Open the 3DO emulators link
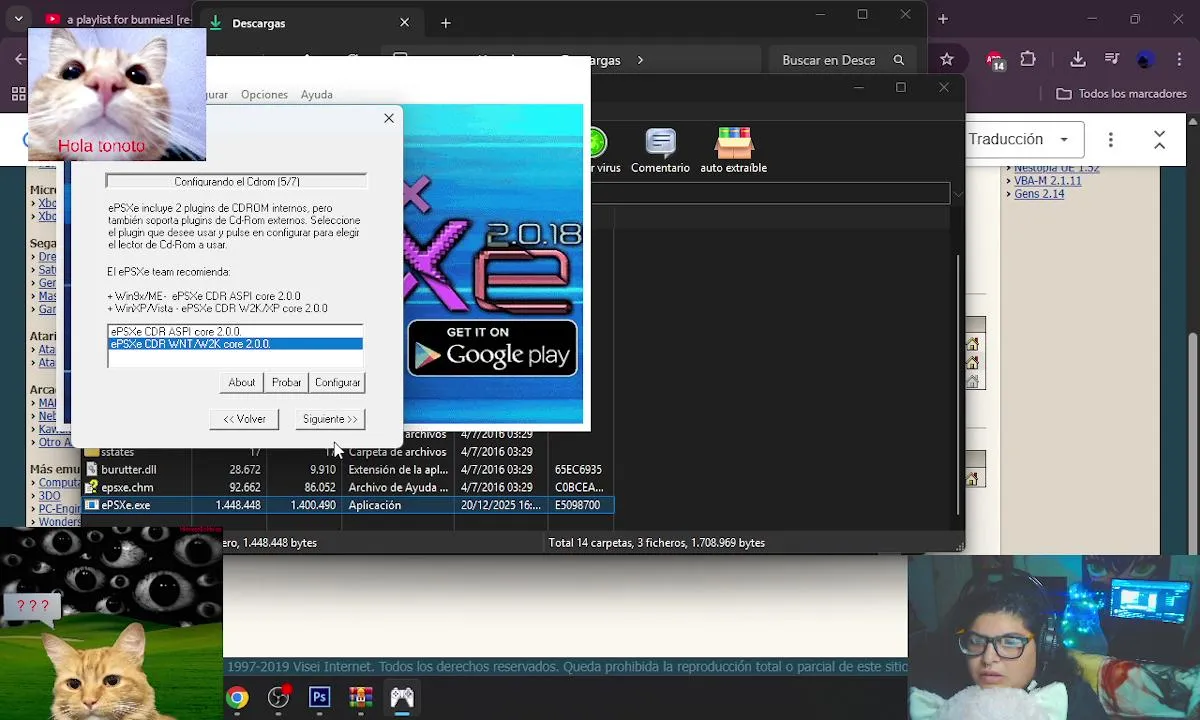 49,496
